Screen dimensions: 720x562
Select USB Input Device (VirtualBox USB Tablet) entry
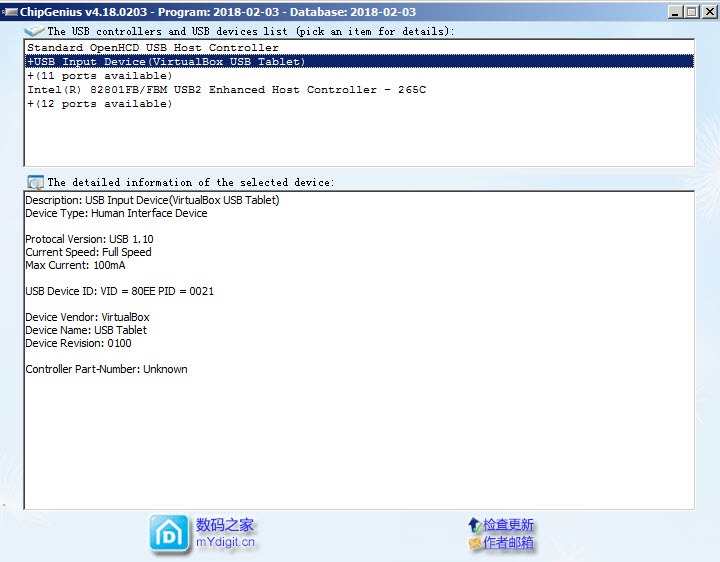pos(359,62)
